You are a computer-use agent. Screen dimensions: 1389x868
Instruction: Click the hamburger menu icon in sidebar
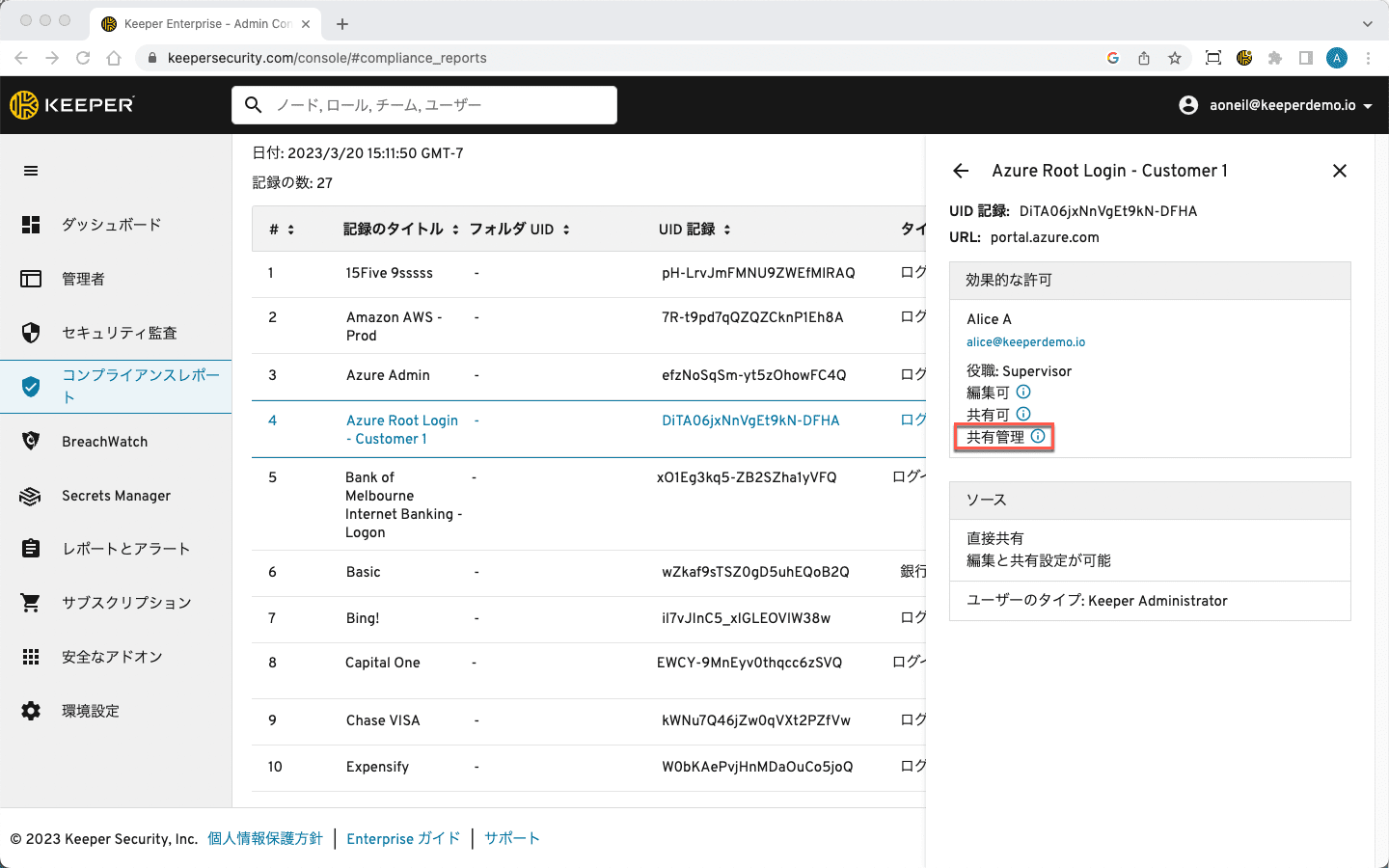pyautogui.click(x=31, y=171)
